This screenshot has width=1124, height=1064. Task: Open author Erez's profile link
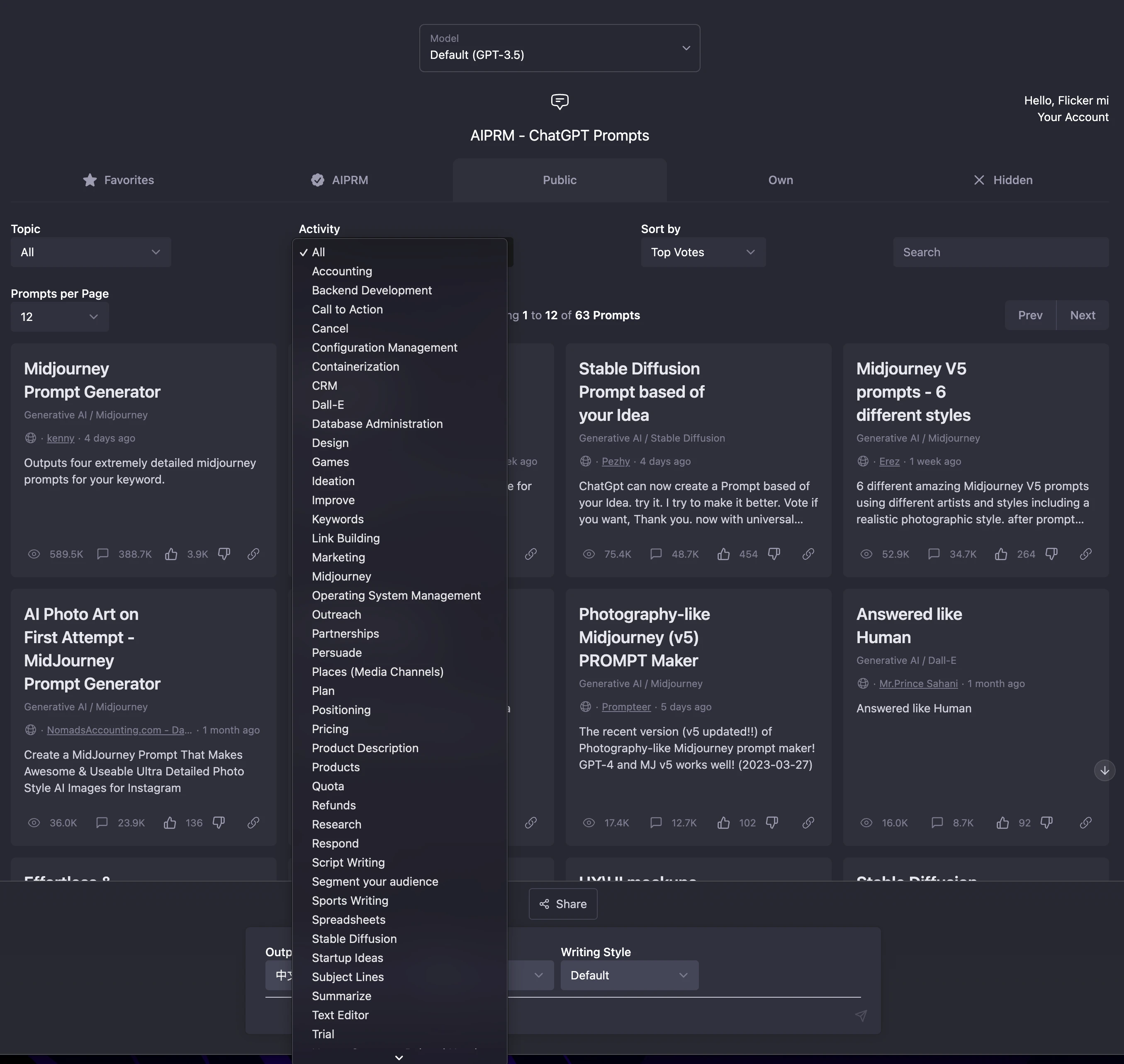pyautogui.click(x=889, y=462)
